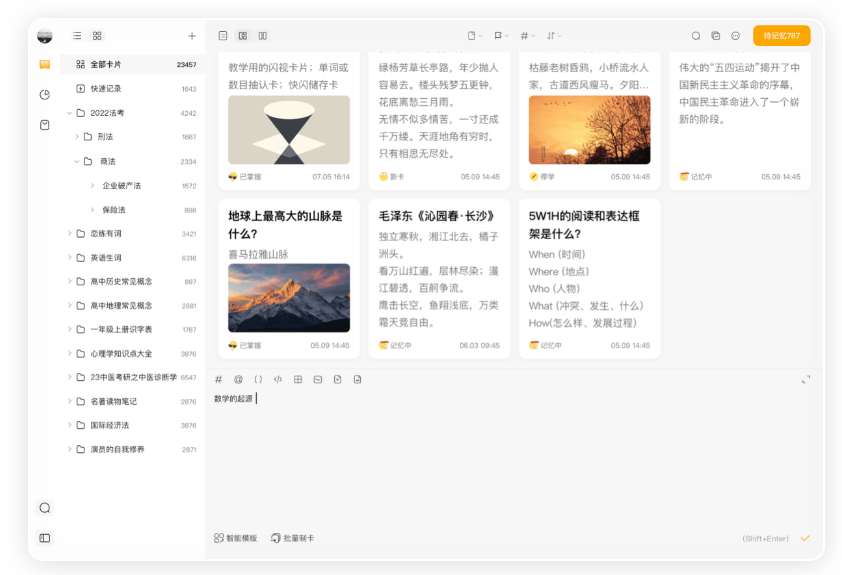This screenshot has width=842, height=575.
Task: Collapse the 商法 subfolder
Action: pyautogui.click(x=77, y=161)
